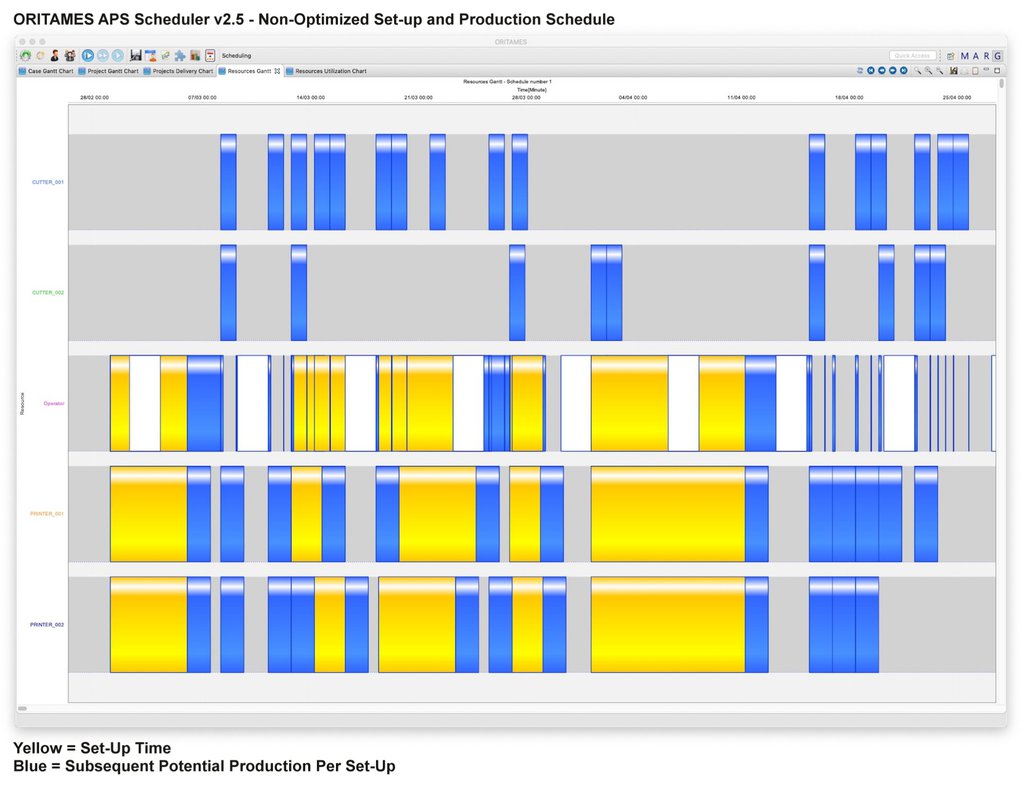Open the blue puzzle piece plugin icon
This screenshot has width=1024, height=797.
coord(180,56)
